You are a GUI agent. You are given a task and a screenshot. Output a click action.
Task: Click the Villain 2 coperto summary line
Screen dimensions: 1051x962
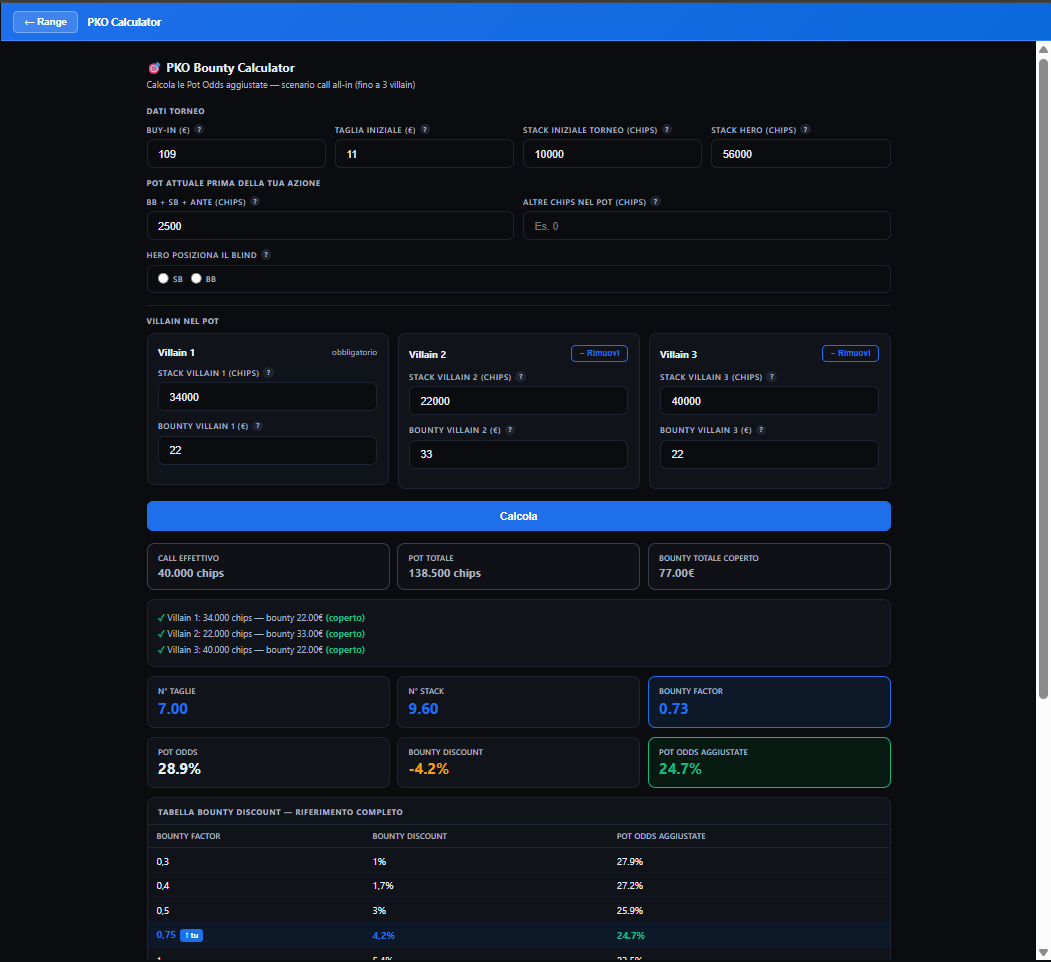(x=261, y=634)
